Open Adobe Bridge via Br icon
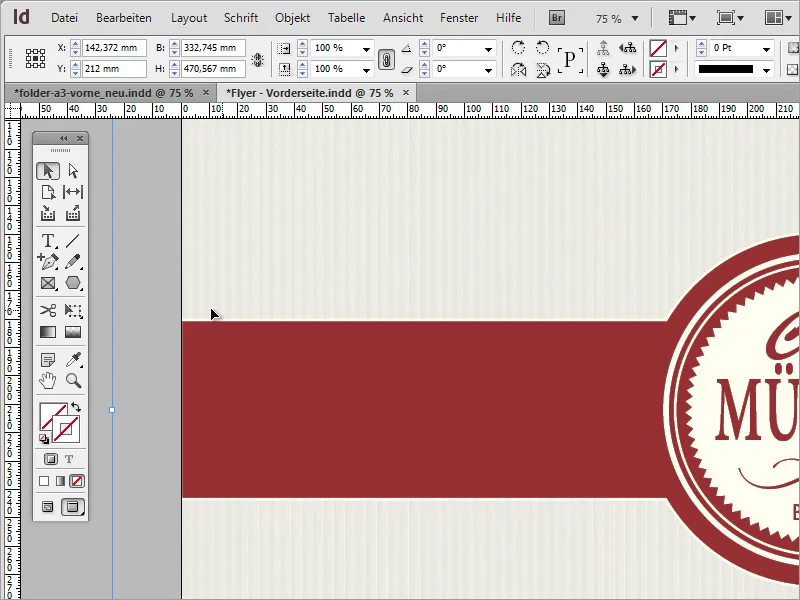Screen dimensions: 800x600 [557, 18]
